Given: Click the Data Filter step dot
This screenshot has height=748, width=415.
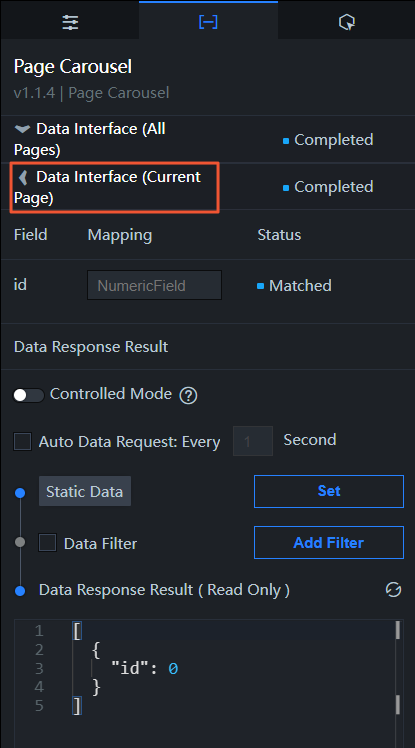Looking at the screenshot, I should (20, 542).
